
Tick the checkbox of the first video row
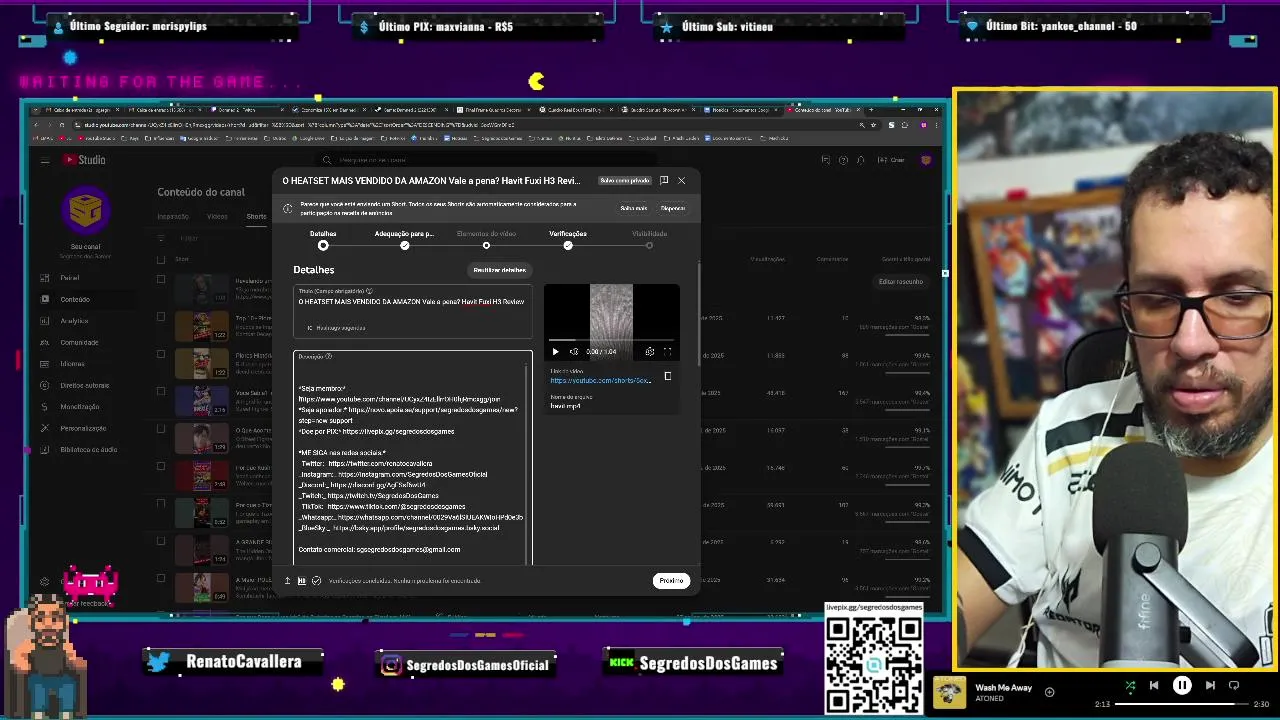tap(161, 280)
